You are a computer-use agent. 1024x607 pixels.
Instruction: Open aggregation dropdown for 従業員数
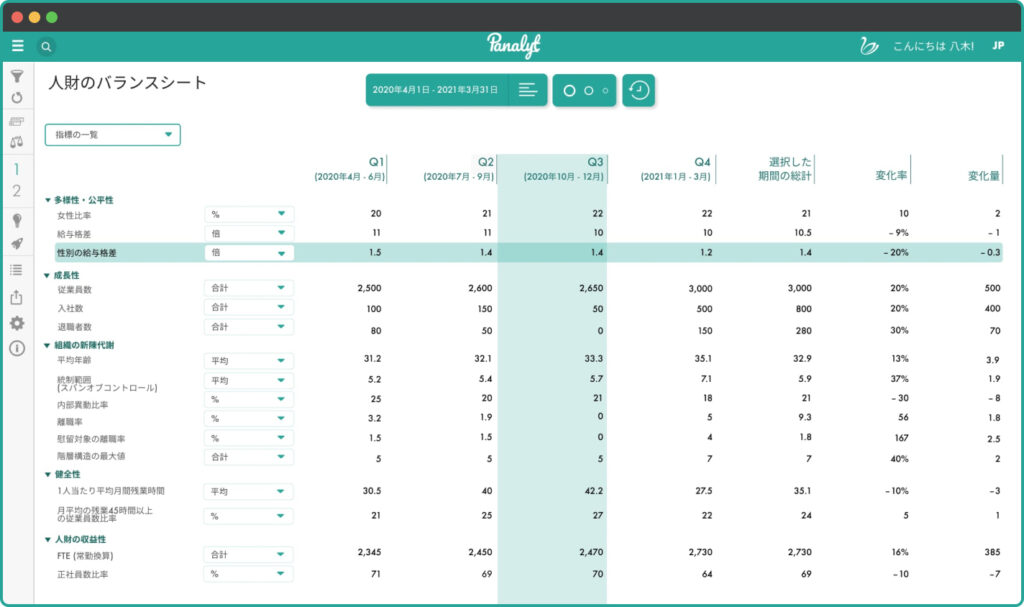(249, 289)
